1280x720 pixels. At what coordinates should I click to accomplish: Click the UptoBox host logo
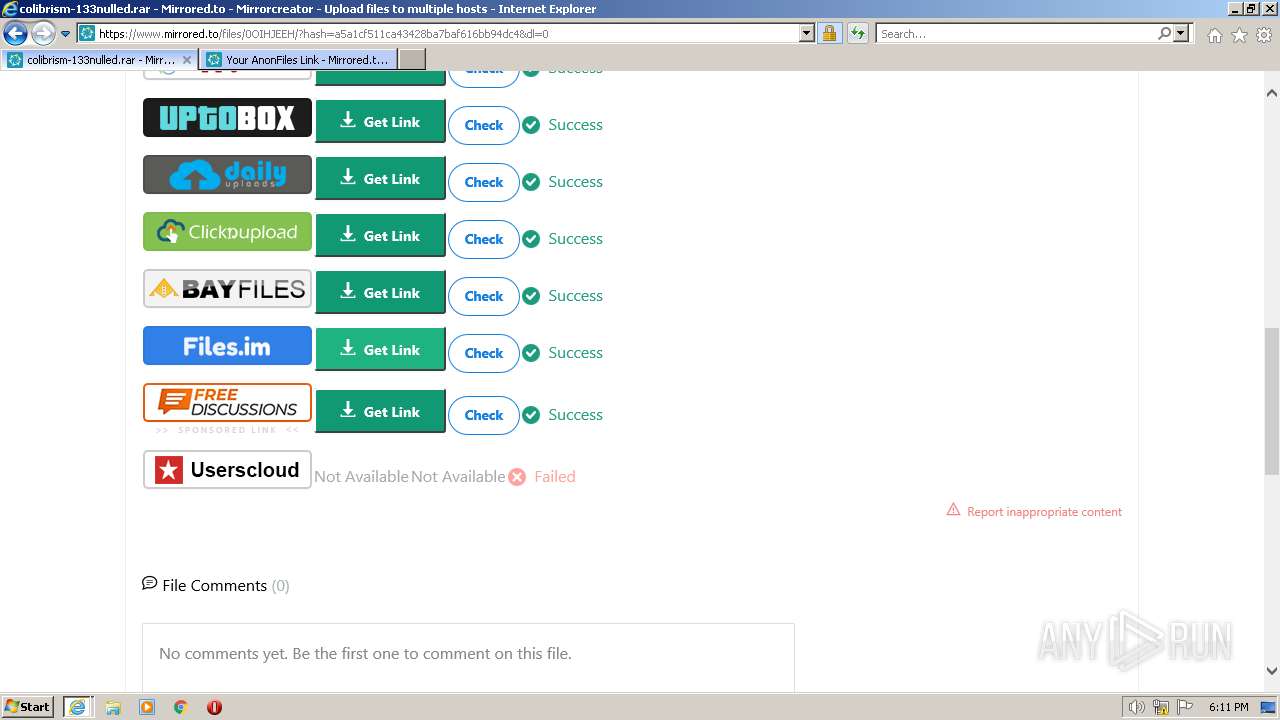(227, 118)
